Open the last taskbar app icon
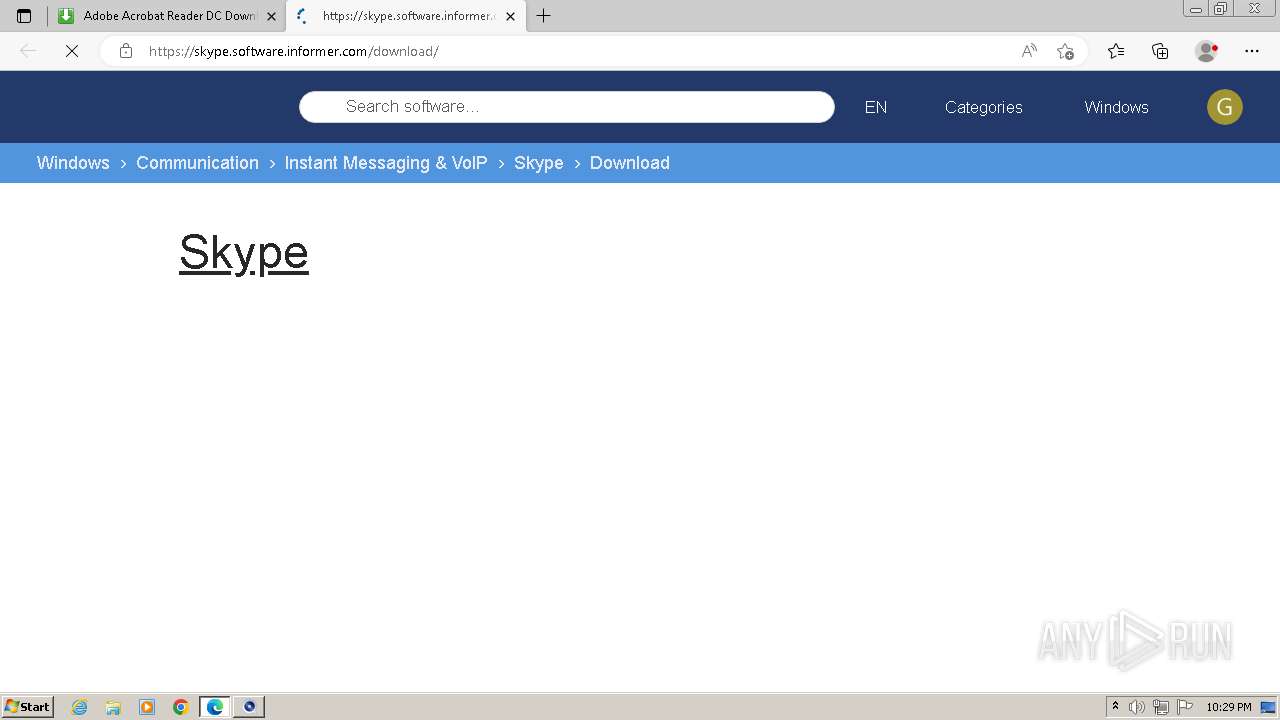 [x=249, y=707]
